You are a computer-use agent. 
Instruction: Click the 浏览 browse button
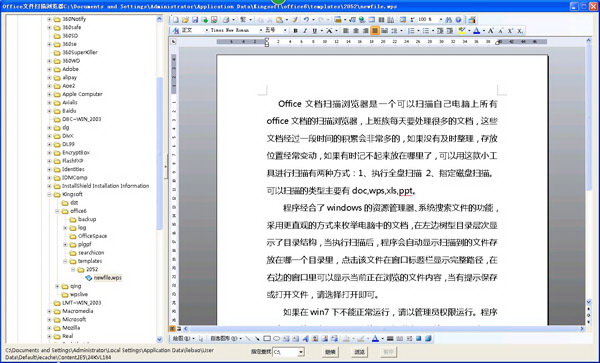pyautogui.click(x=359, y=352)
